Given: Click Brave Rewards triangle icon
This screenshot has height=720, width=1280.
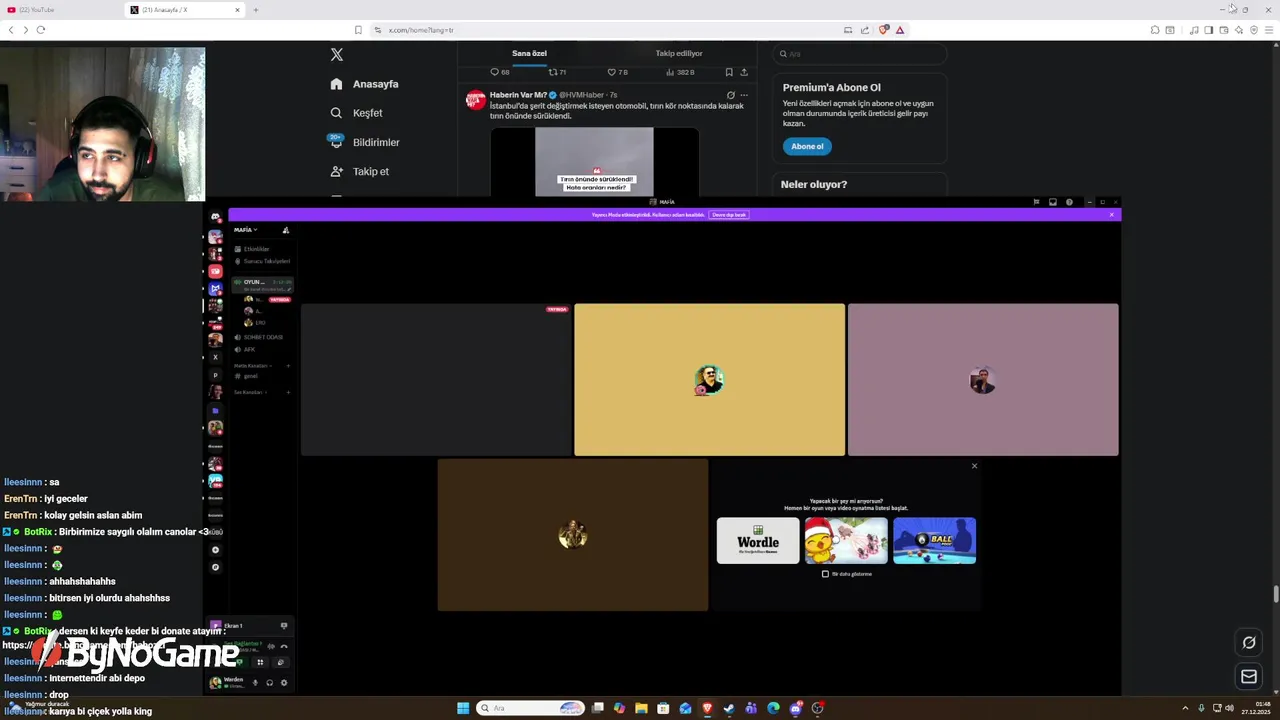Looking at the screenshot, I should (900, 30).
